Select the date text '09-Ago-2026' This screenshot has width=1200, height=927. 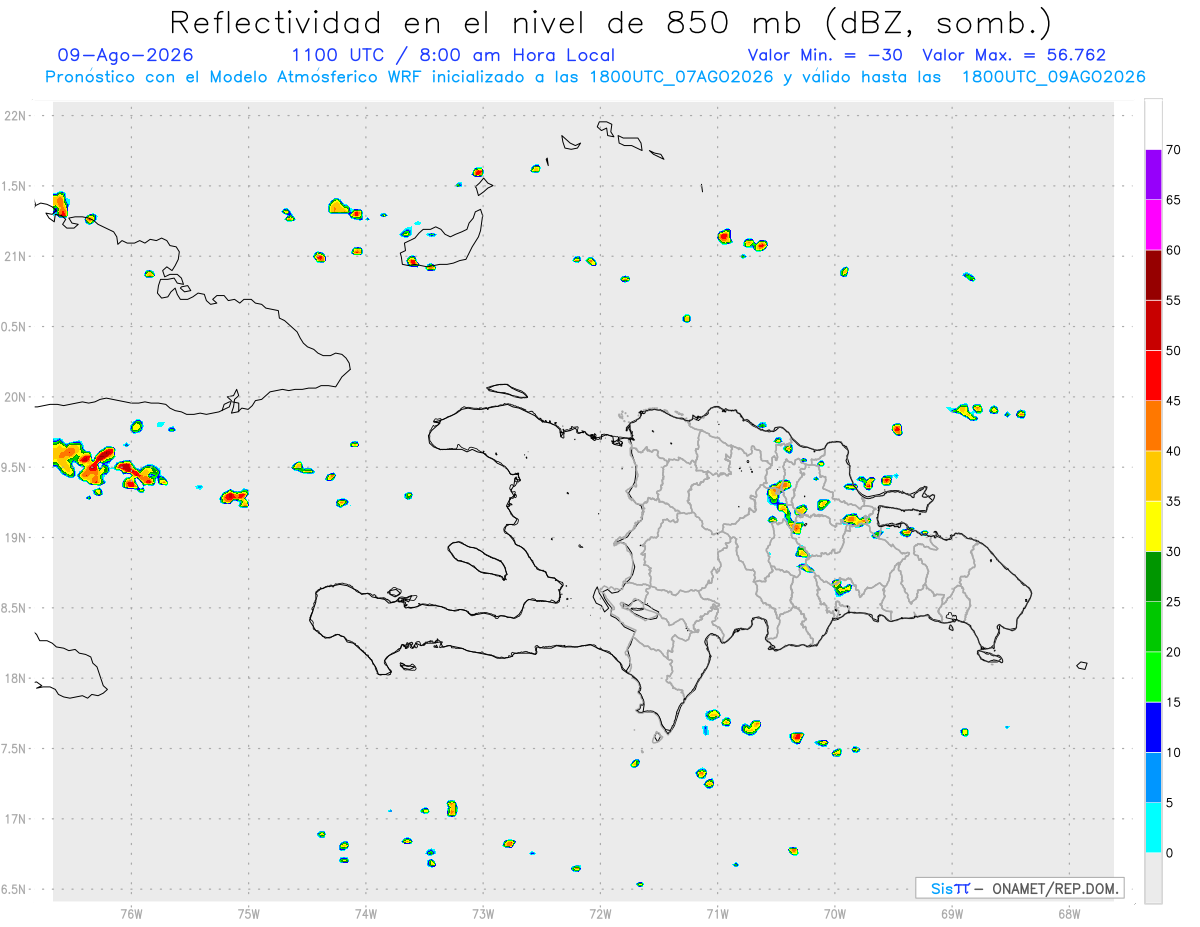126,55
